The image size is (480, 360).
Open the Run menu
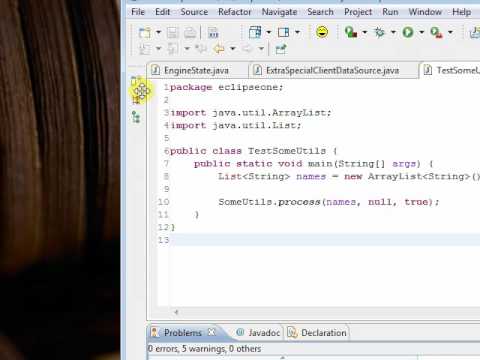pos(390,12)
